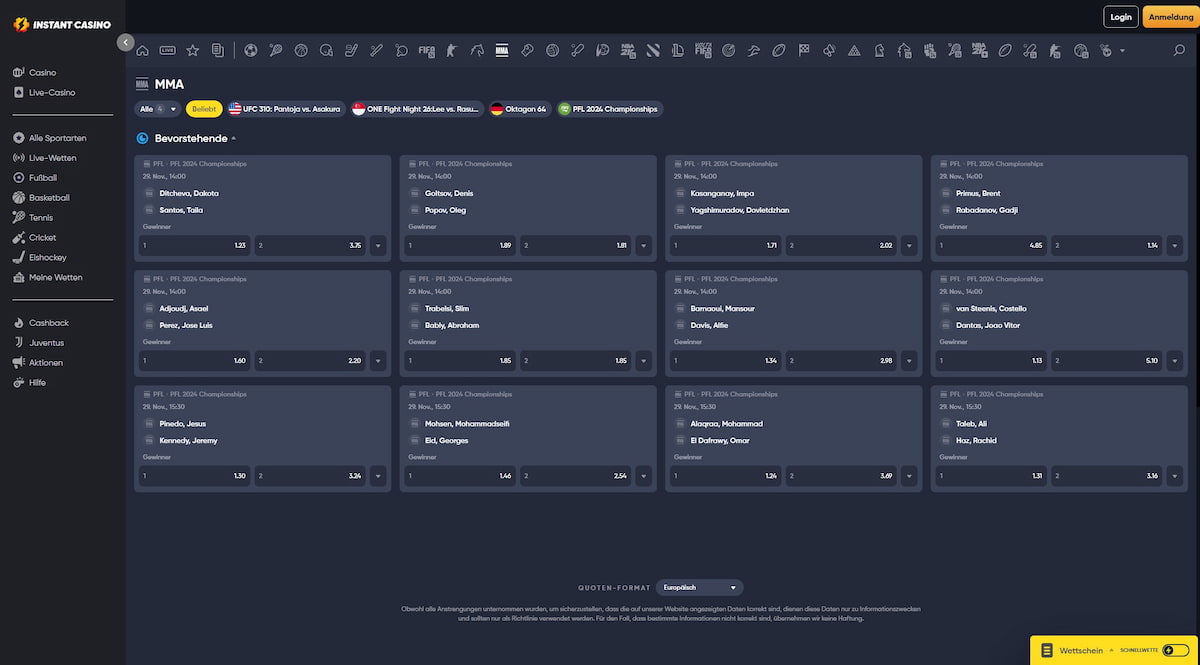Image resolution: width=1200 pixels, height=665 pixels.
Task: Open the Quoten-Format Europäisch dropdown
Action: click(x=700, y=588)
